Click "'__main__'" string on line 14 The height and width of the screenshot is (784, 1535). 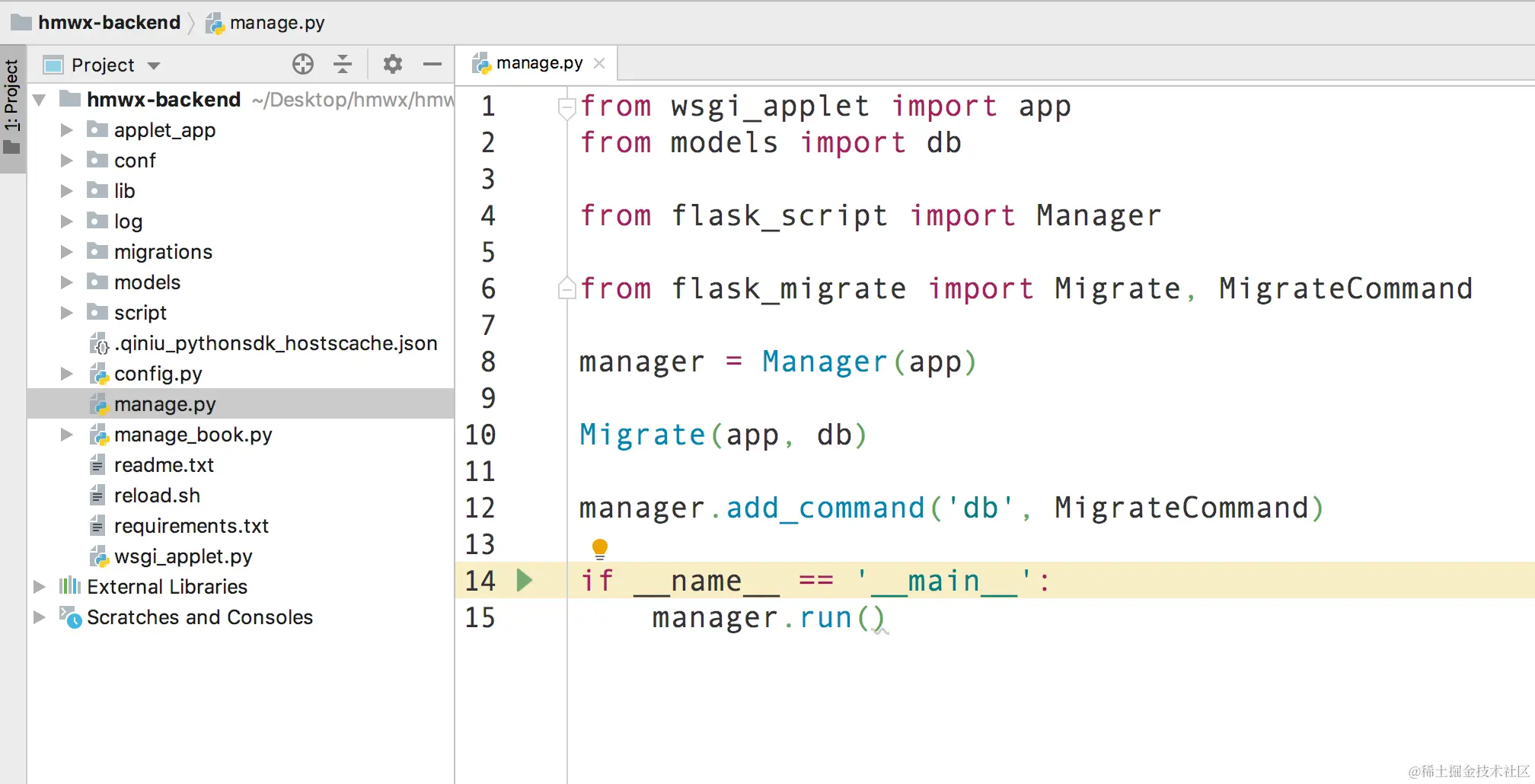pos(944,582)
